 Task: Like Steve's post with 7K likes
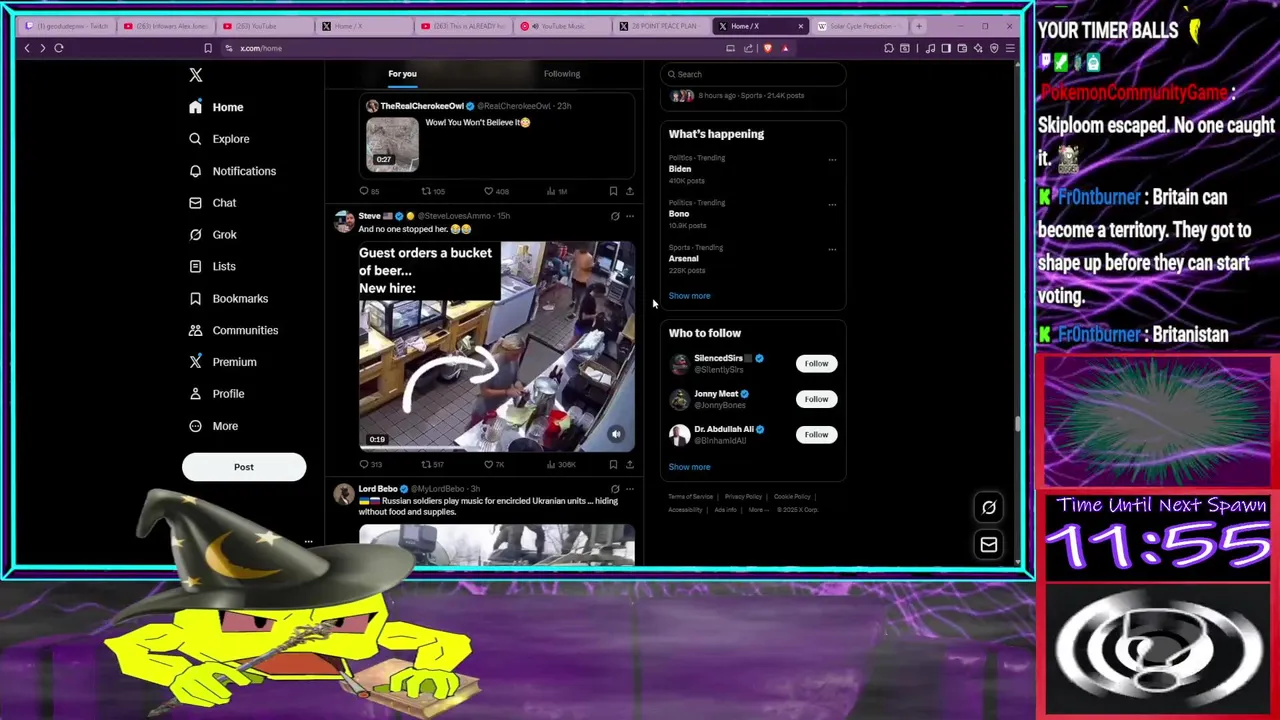[494, 464]
